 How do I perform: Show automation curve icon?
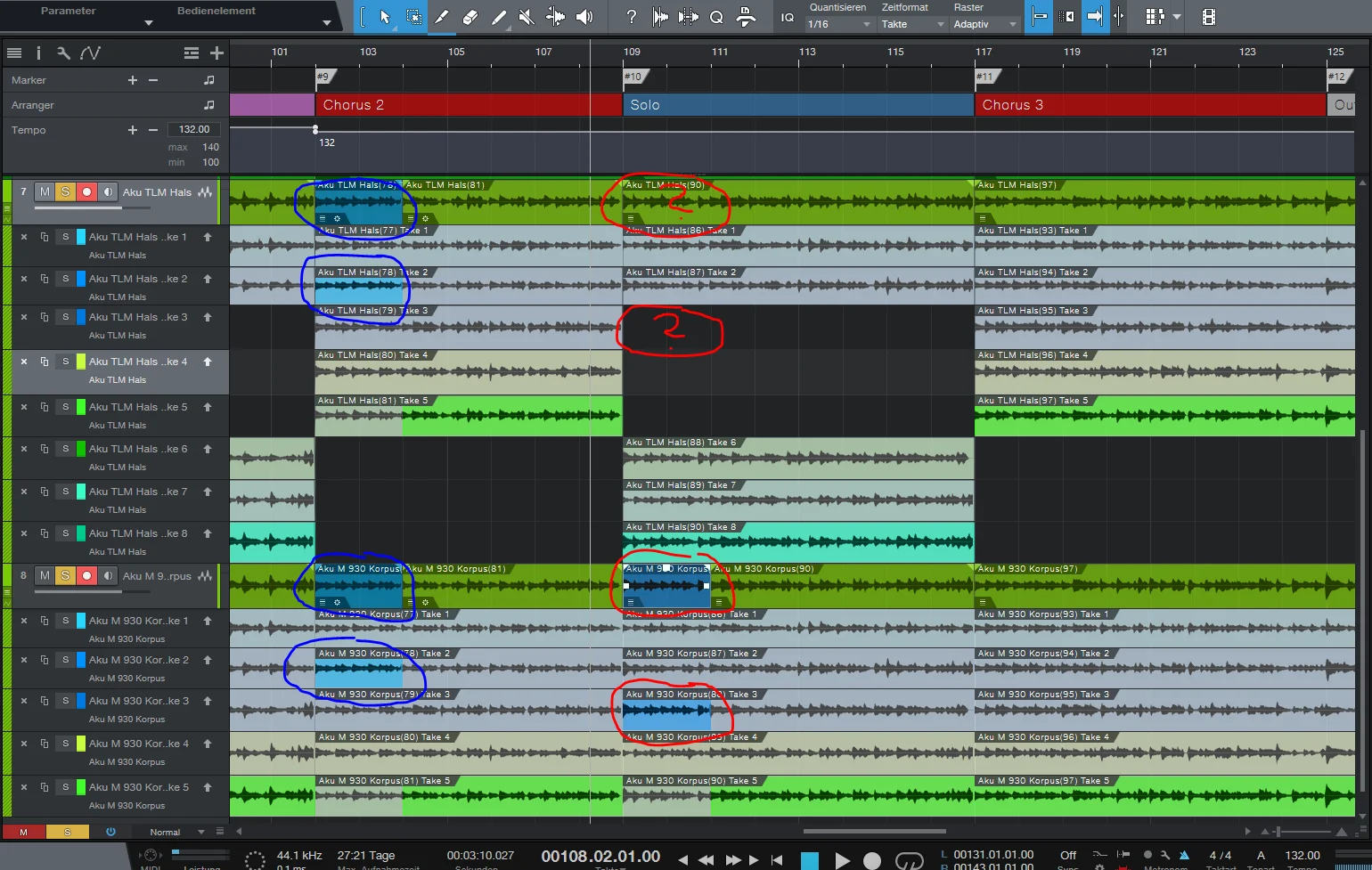[90, 53]
